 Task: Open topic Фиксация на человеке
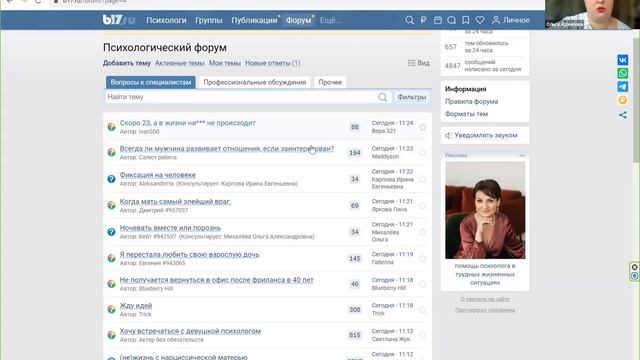tap(158, 175)
